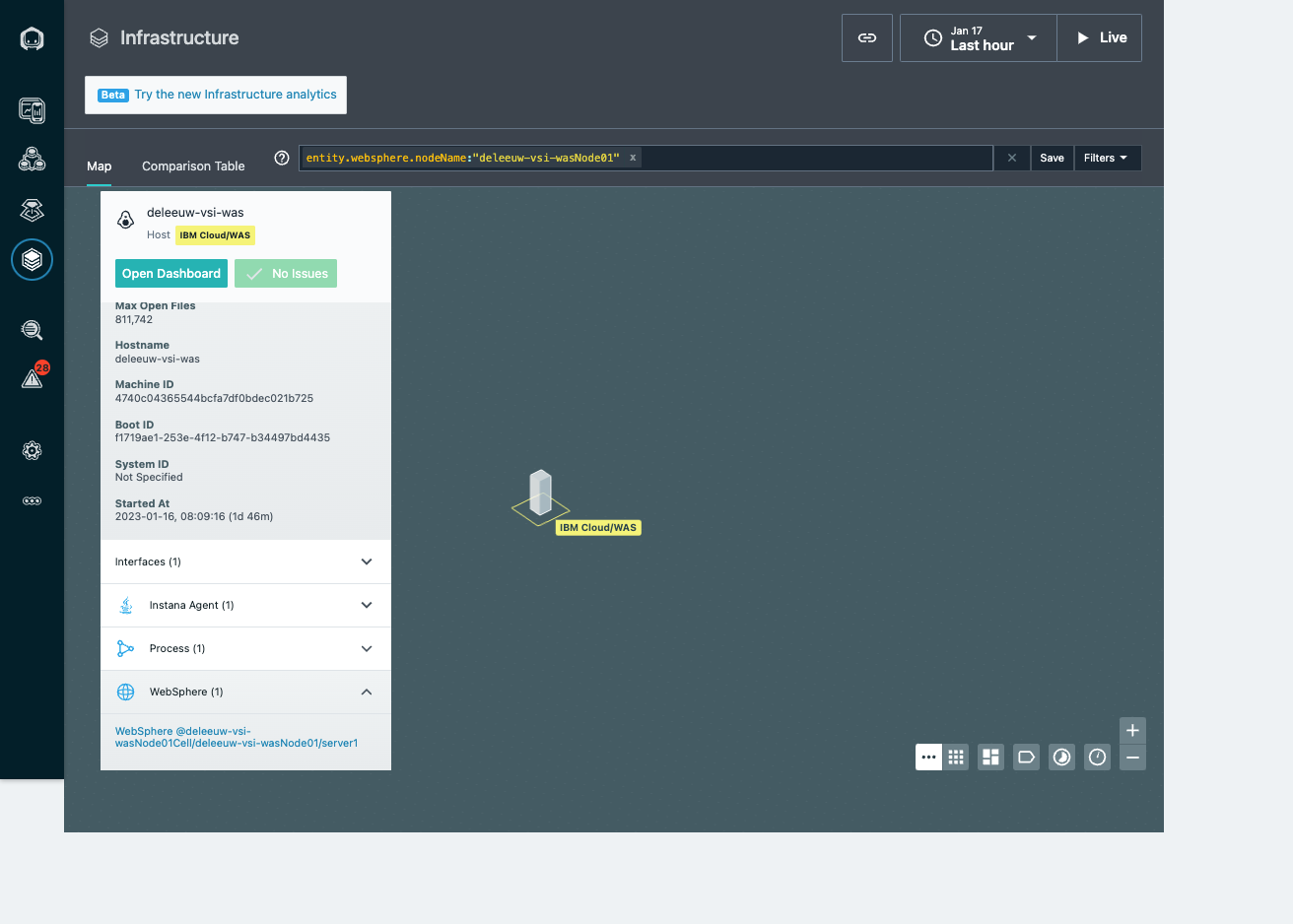Click the No Issues status button
Viewport: 1293px width, 924px height.
click(286, 273)
